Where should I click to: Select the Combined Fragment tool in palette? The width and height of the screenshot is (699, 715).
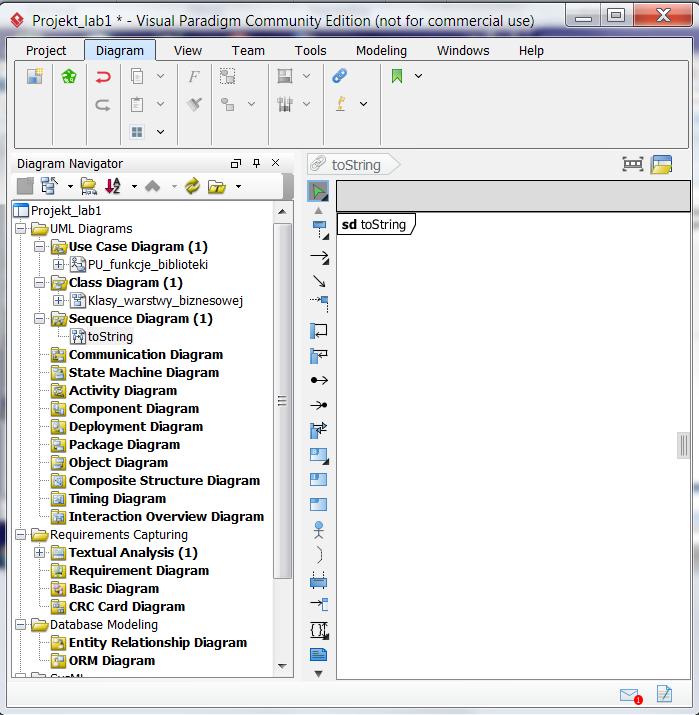319,455
